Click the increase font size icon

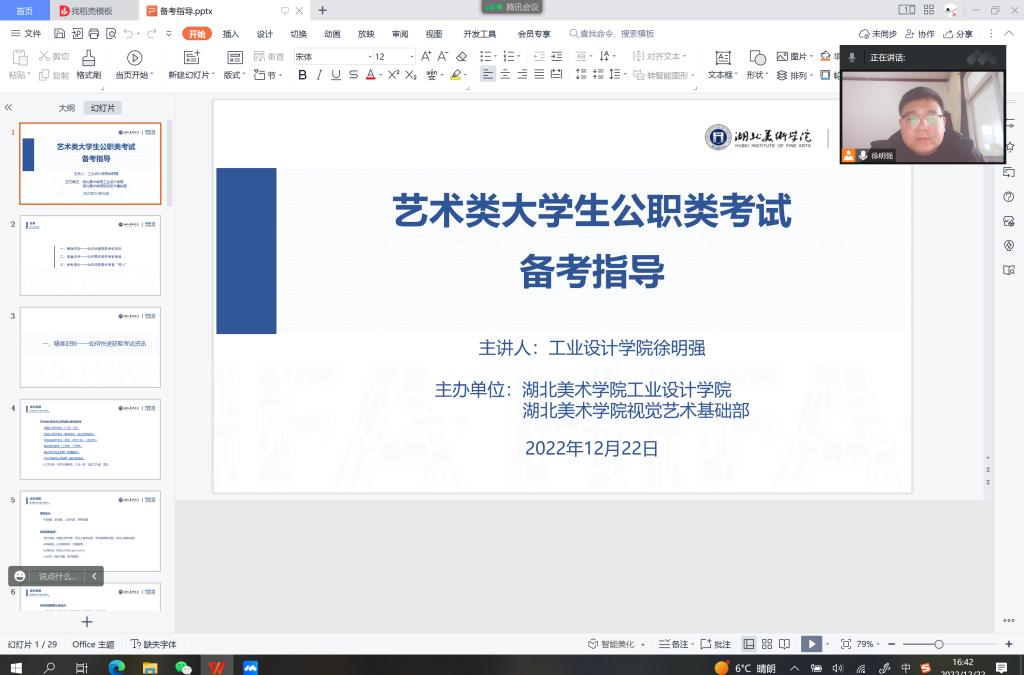[426, 57]
